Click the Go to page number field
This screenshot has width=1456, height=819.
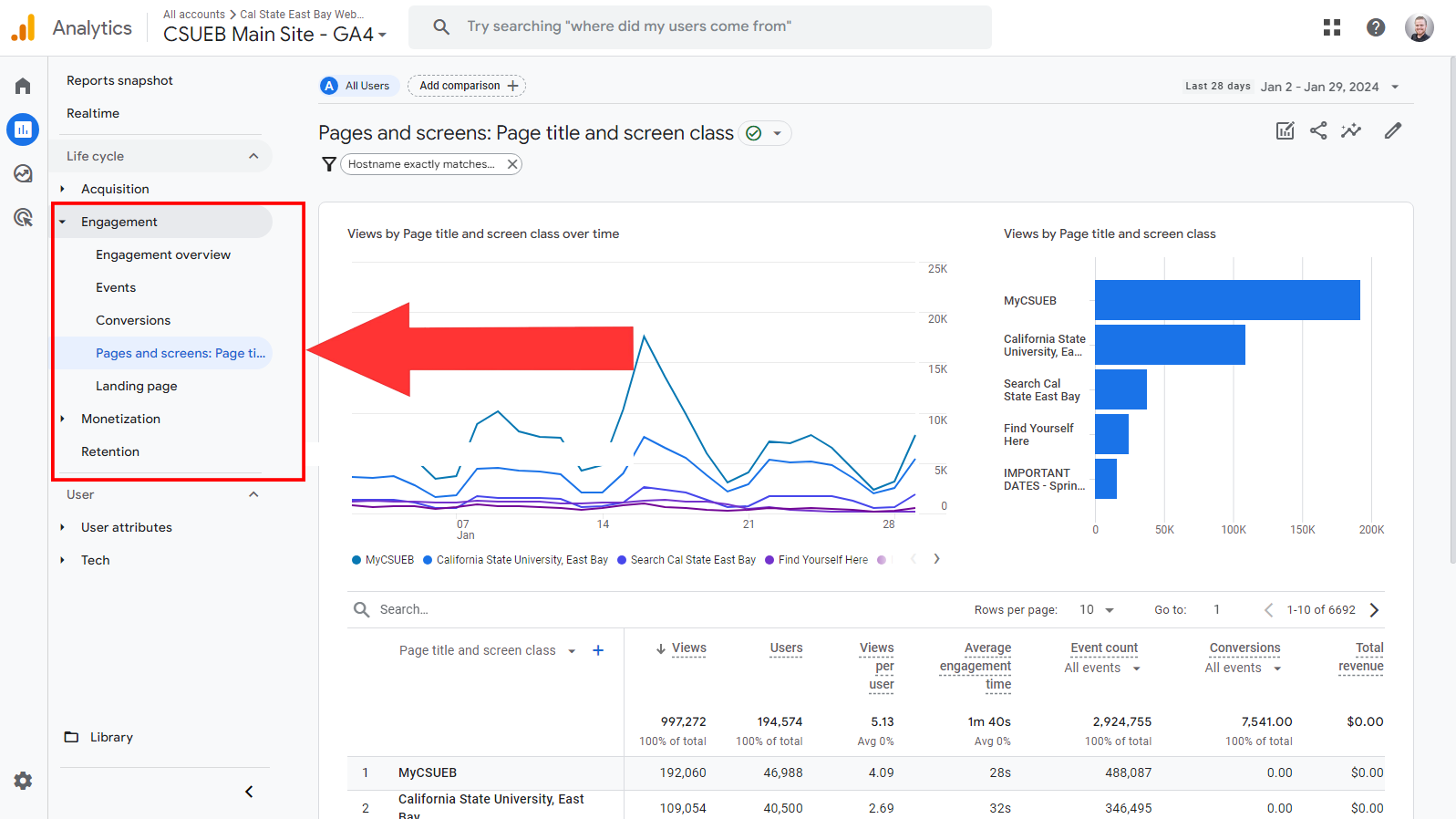1217,609
